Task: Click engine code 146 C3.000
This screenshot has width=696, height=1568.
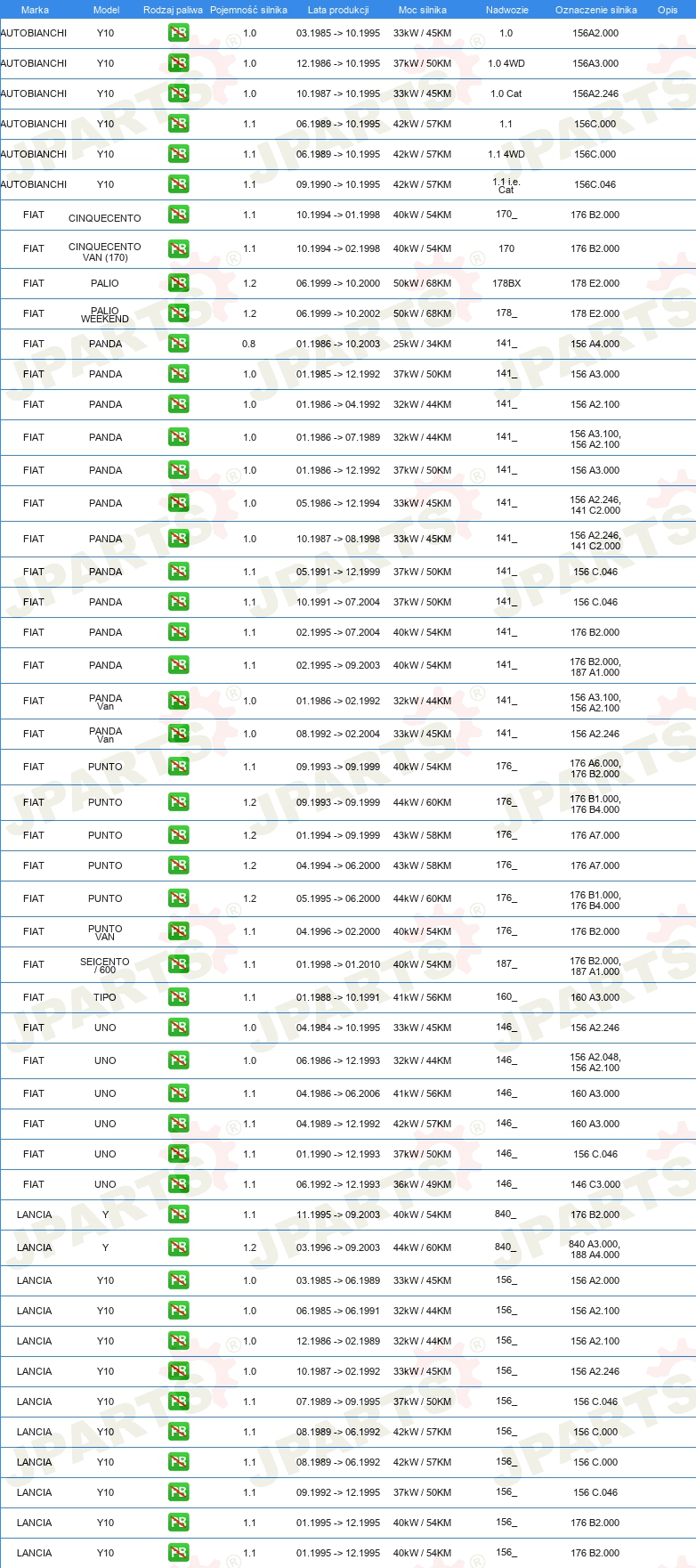Action: [x=595, y=1184]
